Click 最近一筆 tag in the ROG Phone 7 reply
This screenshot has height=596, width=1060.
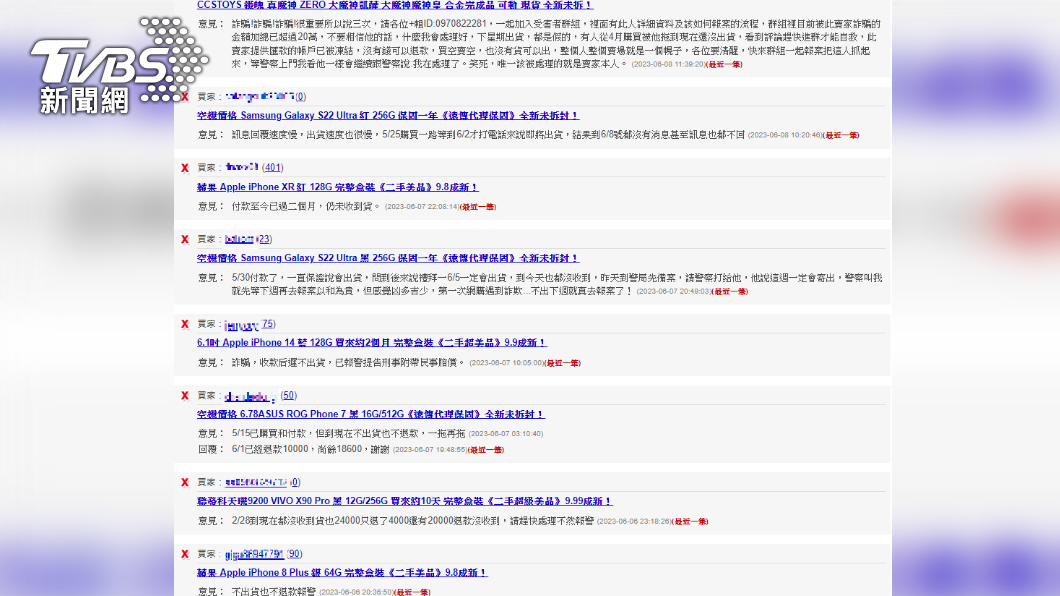coord(485,450)
